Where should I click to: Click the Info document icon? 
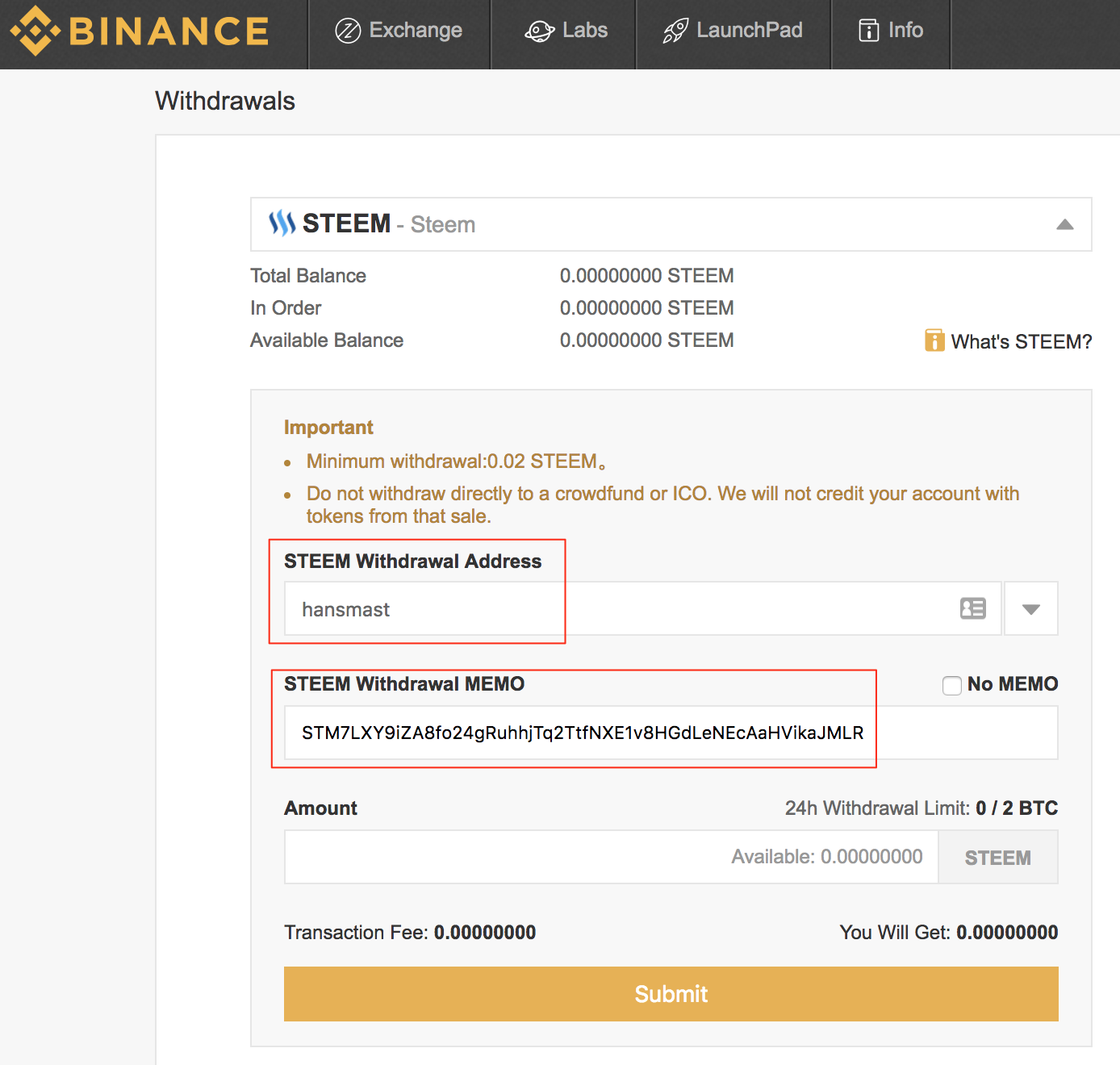(868, 31)
